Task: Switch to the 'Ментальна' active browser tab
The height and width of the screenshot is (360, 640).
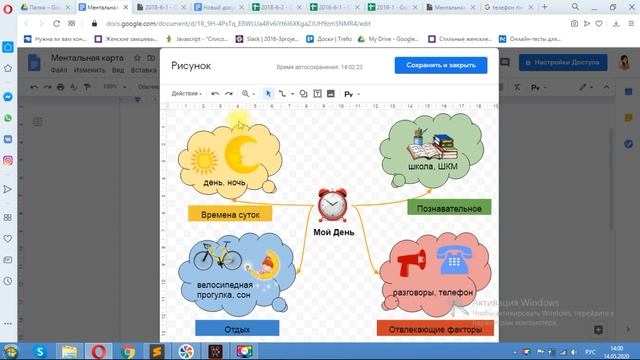Action: tap(104, 7)
